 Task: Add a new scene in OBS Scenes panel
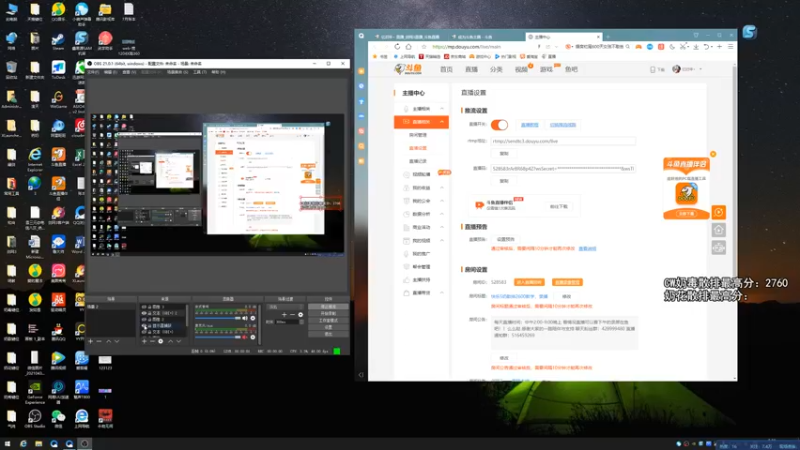(90, 341)
